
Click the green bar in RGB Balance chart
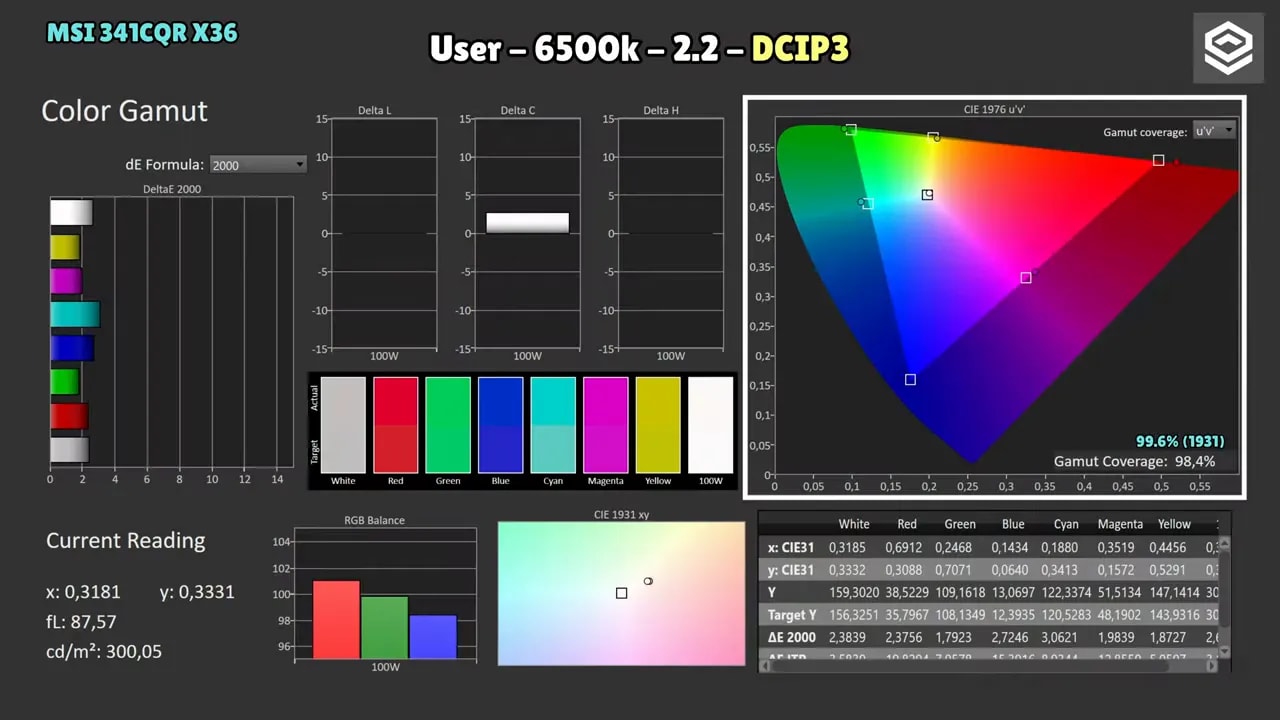point(385,627)
